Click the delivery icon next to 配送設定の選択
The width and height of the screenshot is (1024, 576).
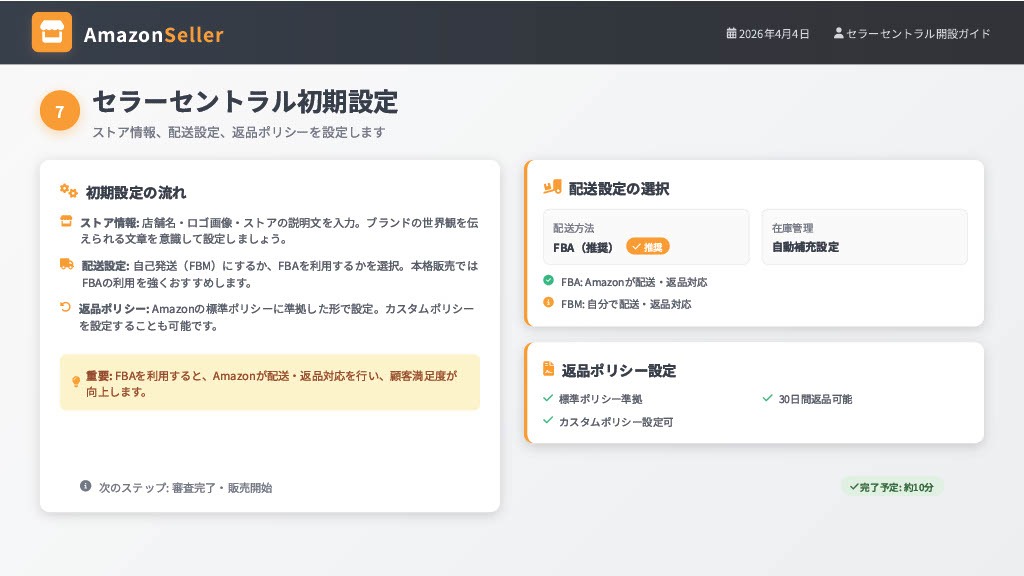tap(552, 187)
